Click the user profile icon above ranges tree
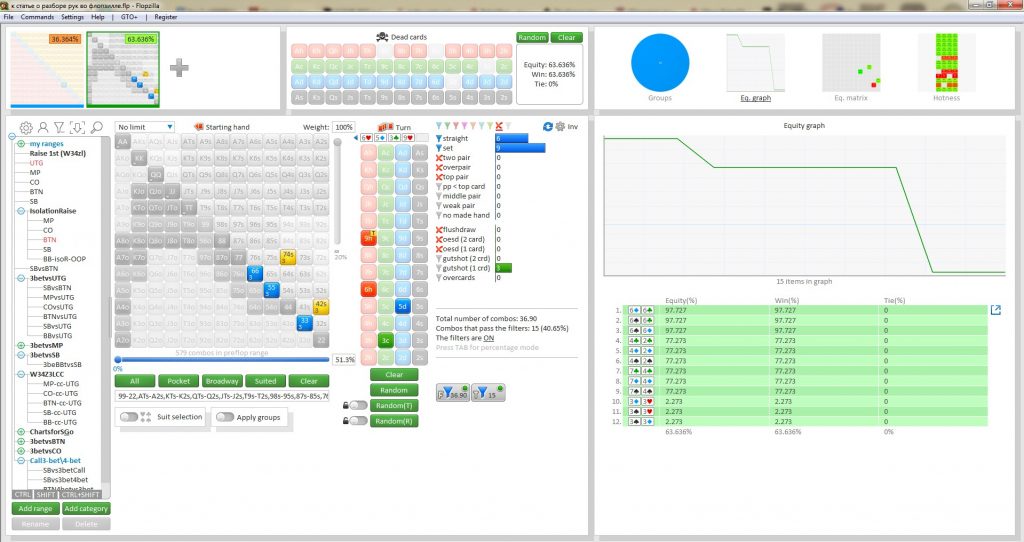 click(x=43, y=127)
